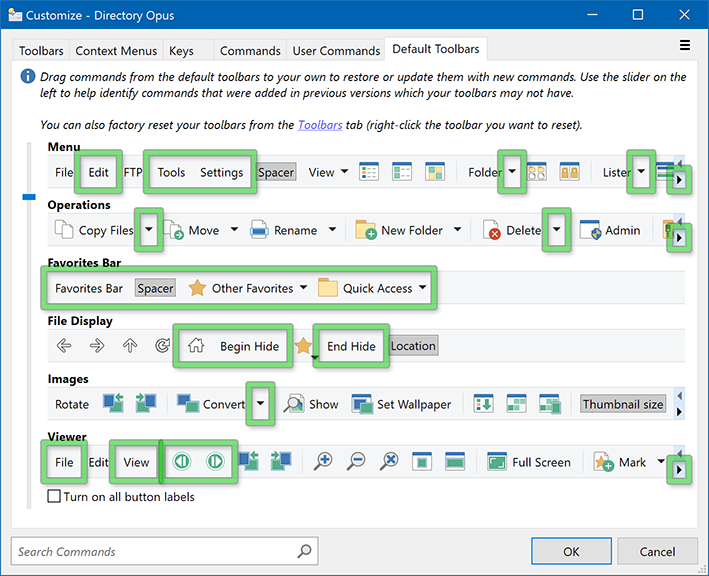Switch to the User Commands tab
This screenshot has width=709, height=576.
336,51
